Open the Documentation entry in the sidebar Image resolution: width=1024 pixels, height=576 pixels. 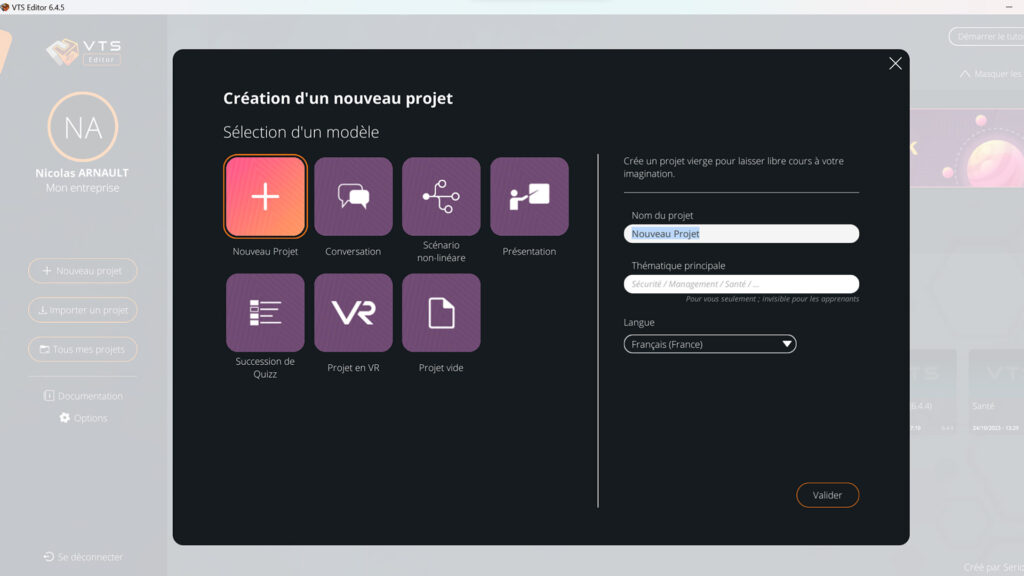(84, 396)
